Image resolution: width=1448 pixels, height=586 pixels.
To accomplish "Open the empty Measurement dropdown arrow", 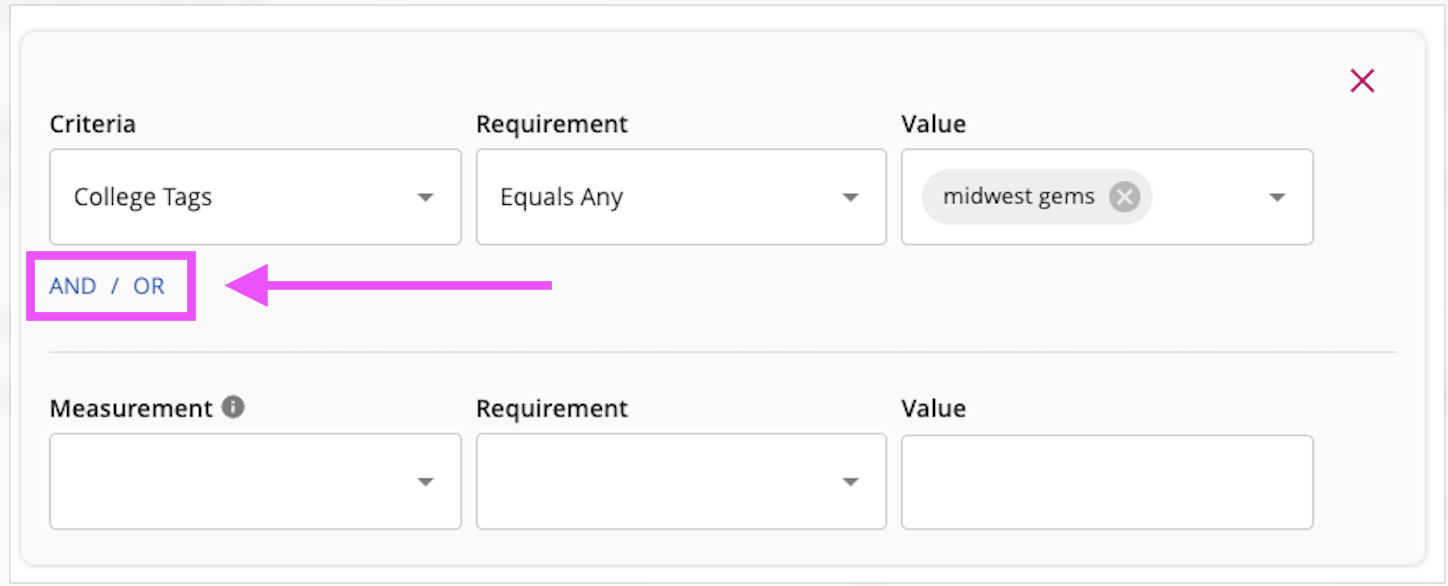I will pyautogui.click(x=425, y=482).
